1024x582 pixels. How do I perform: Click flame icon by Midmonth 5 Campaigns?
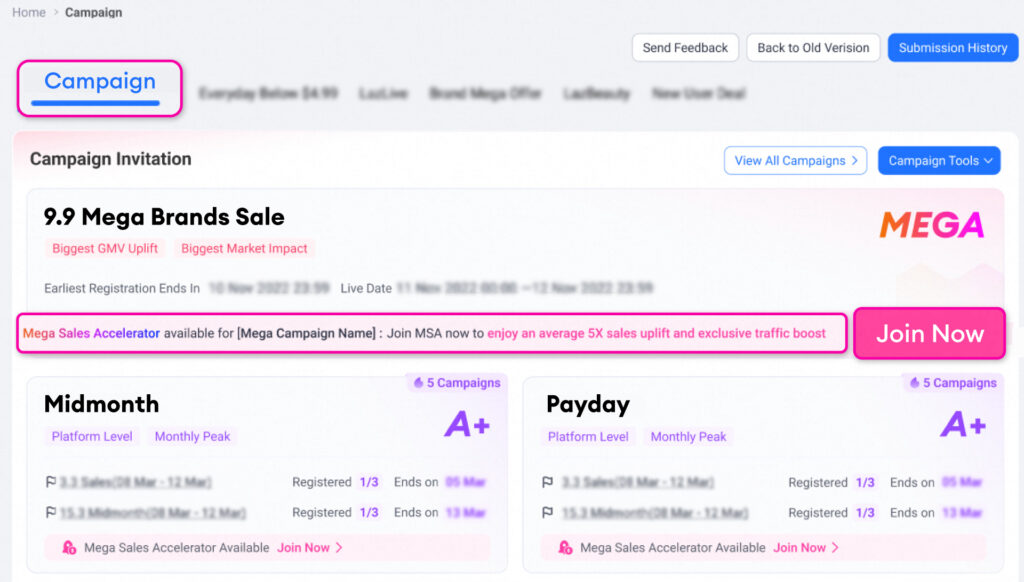pyautogui.click(x=418, y=383)
